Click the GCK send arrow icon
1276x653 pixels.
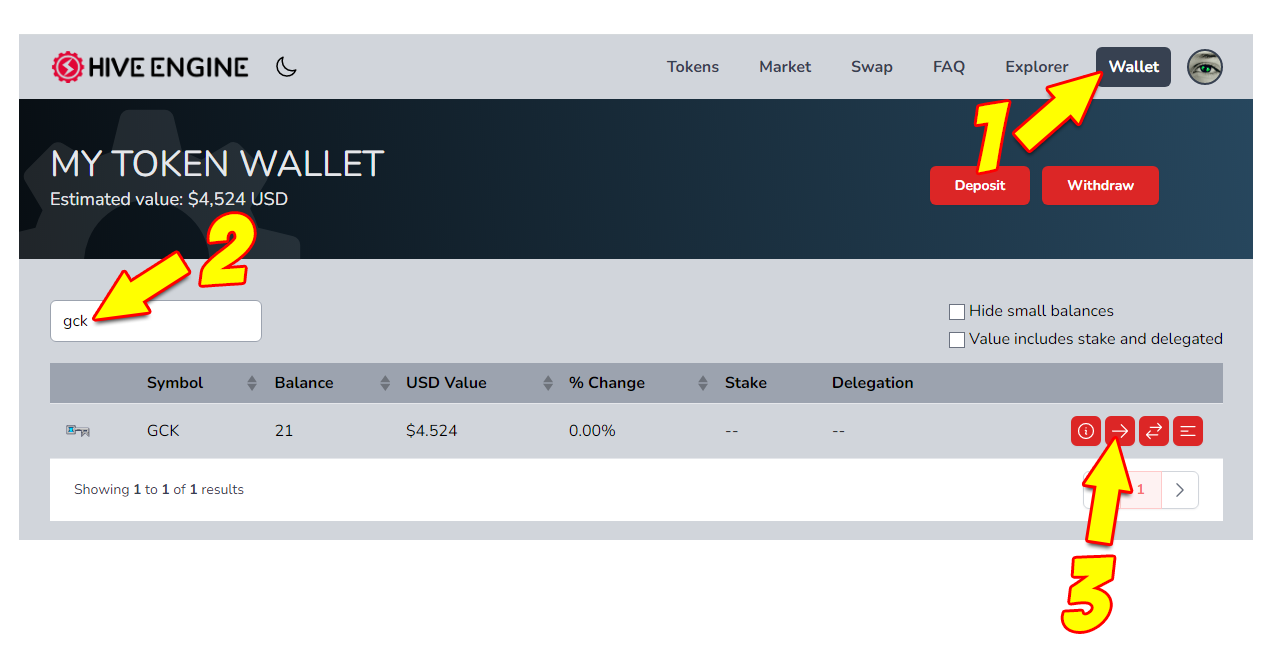pos(1120,431)
